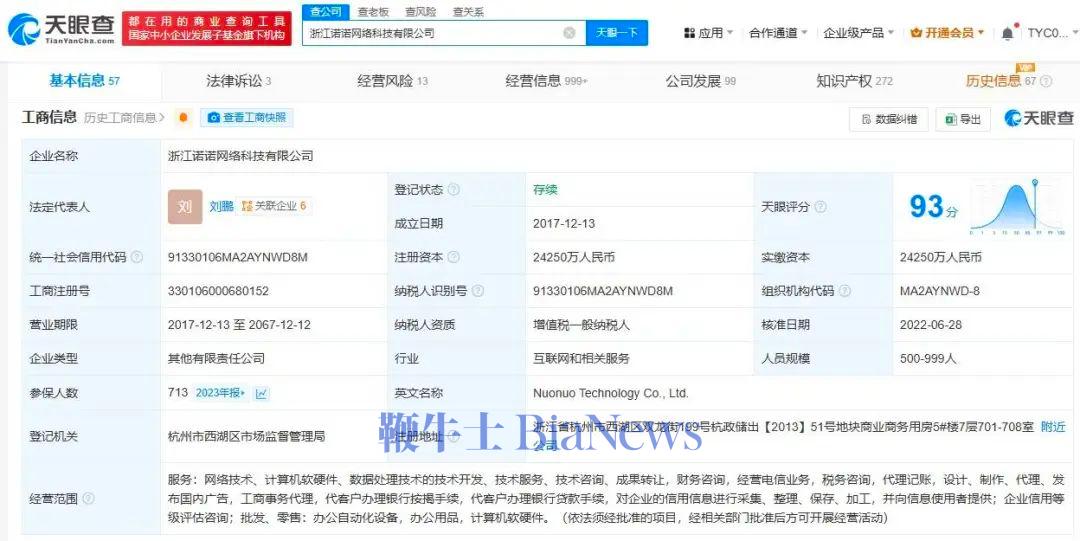Screen dimensions: 1080x541
Task: Click help icon next to 组织机构代码
Action: point(844,291)
